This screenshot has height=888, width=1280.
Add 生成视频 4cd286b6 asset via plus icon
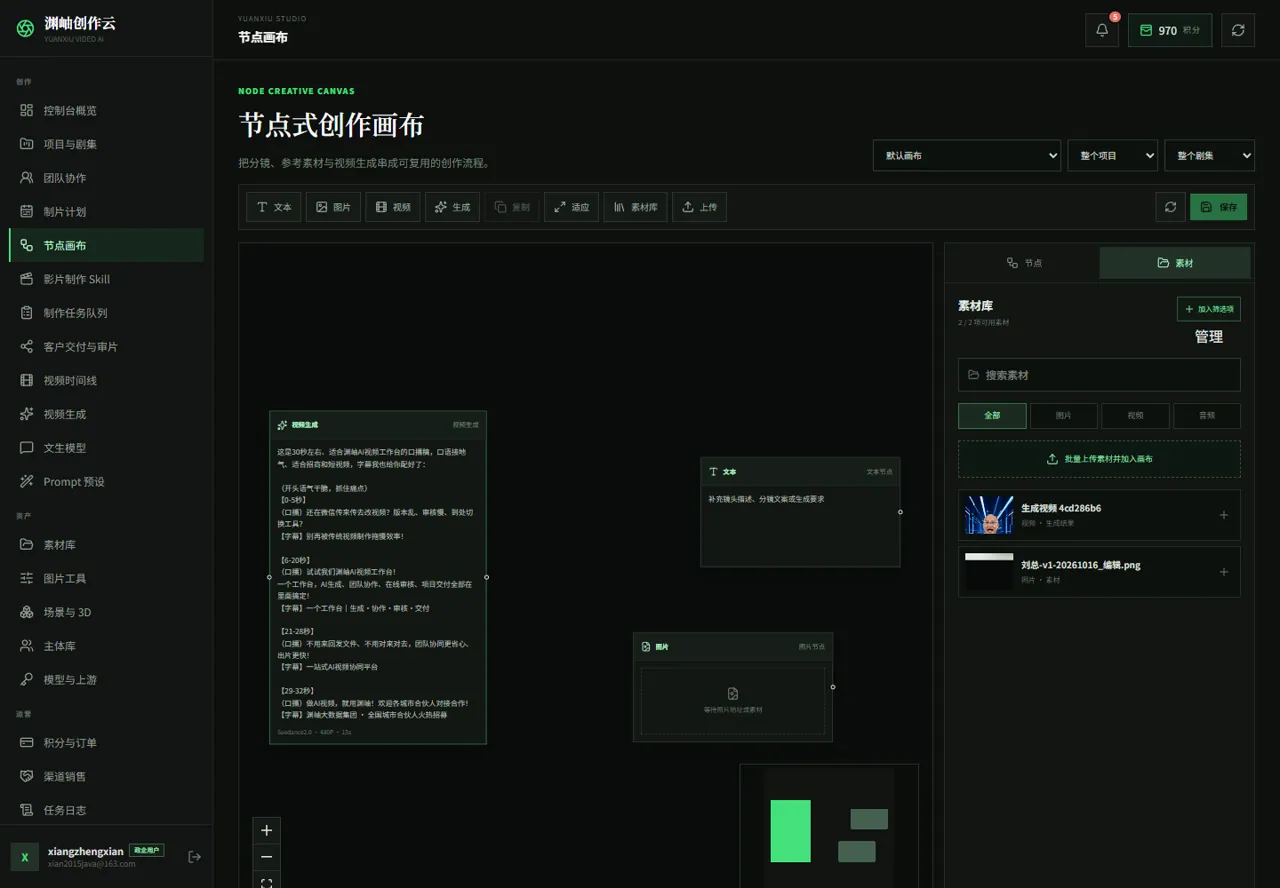(x=1224, y=515)
